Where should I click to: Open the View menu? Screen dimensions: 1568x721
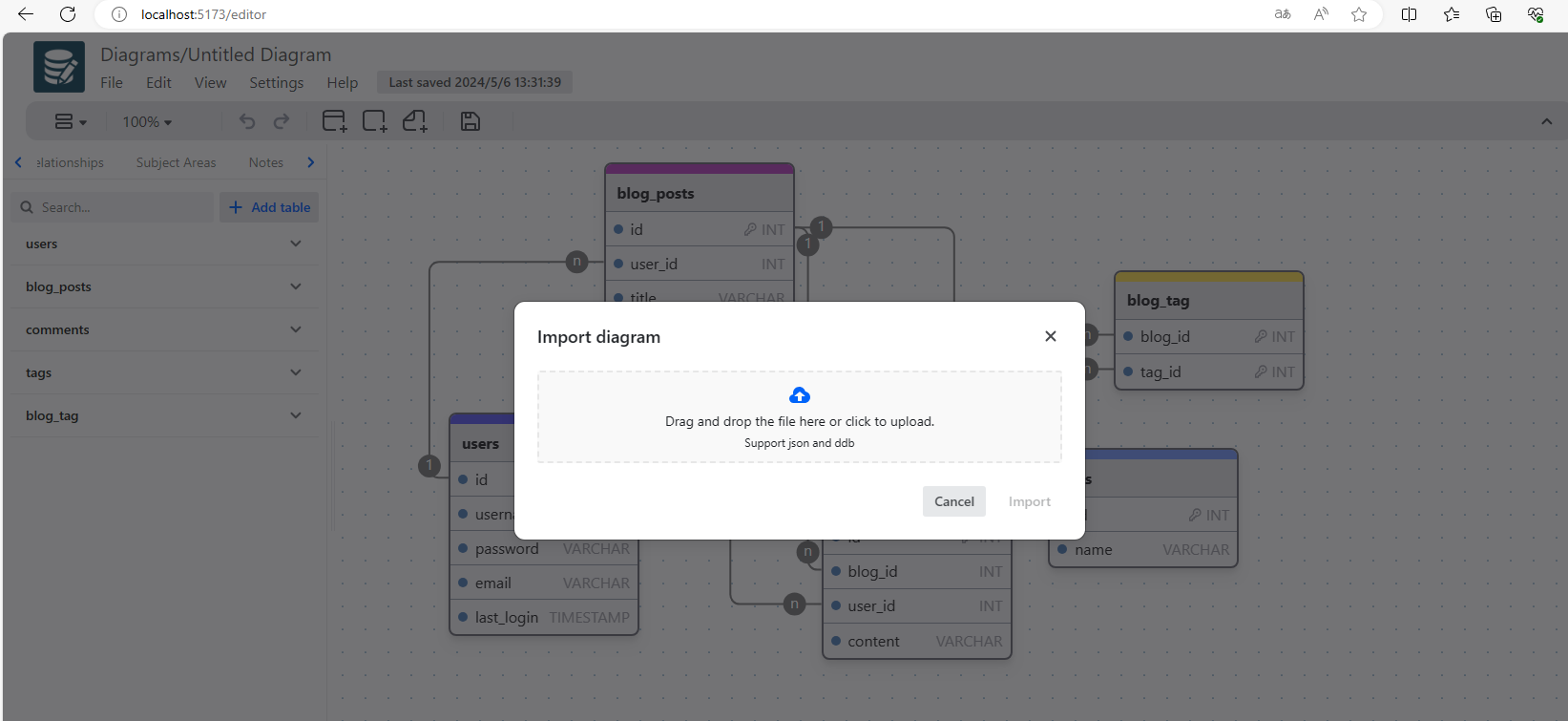coord(211,83)
